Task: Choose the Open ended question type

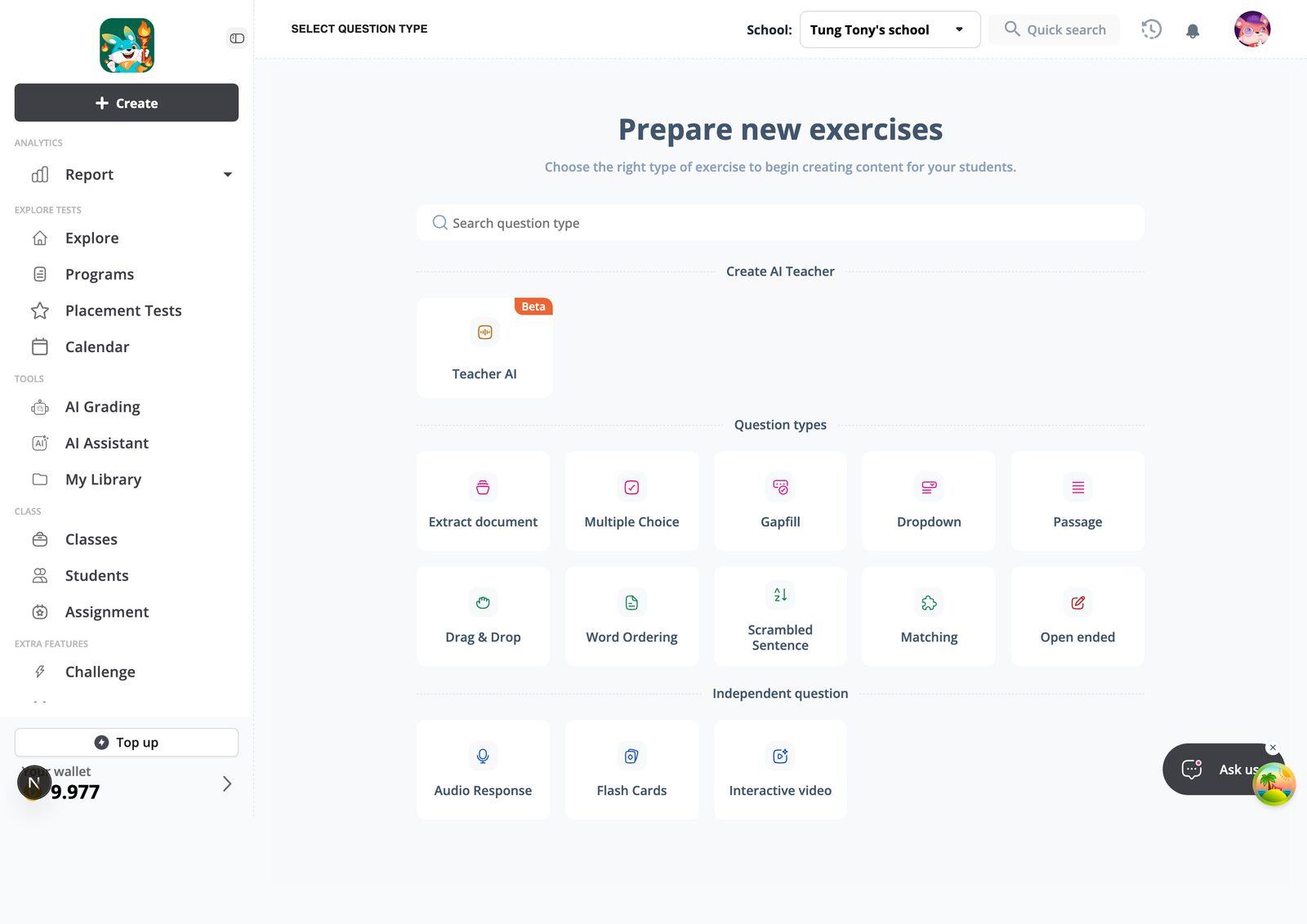Action: pos(1077,616)
